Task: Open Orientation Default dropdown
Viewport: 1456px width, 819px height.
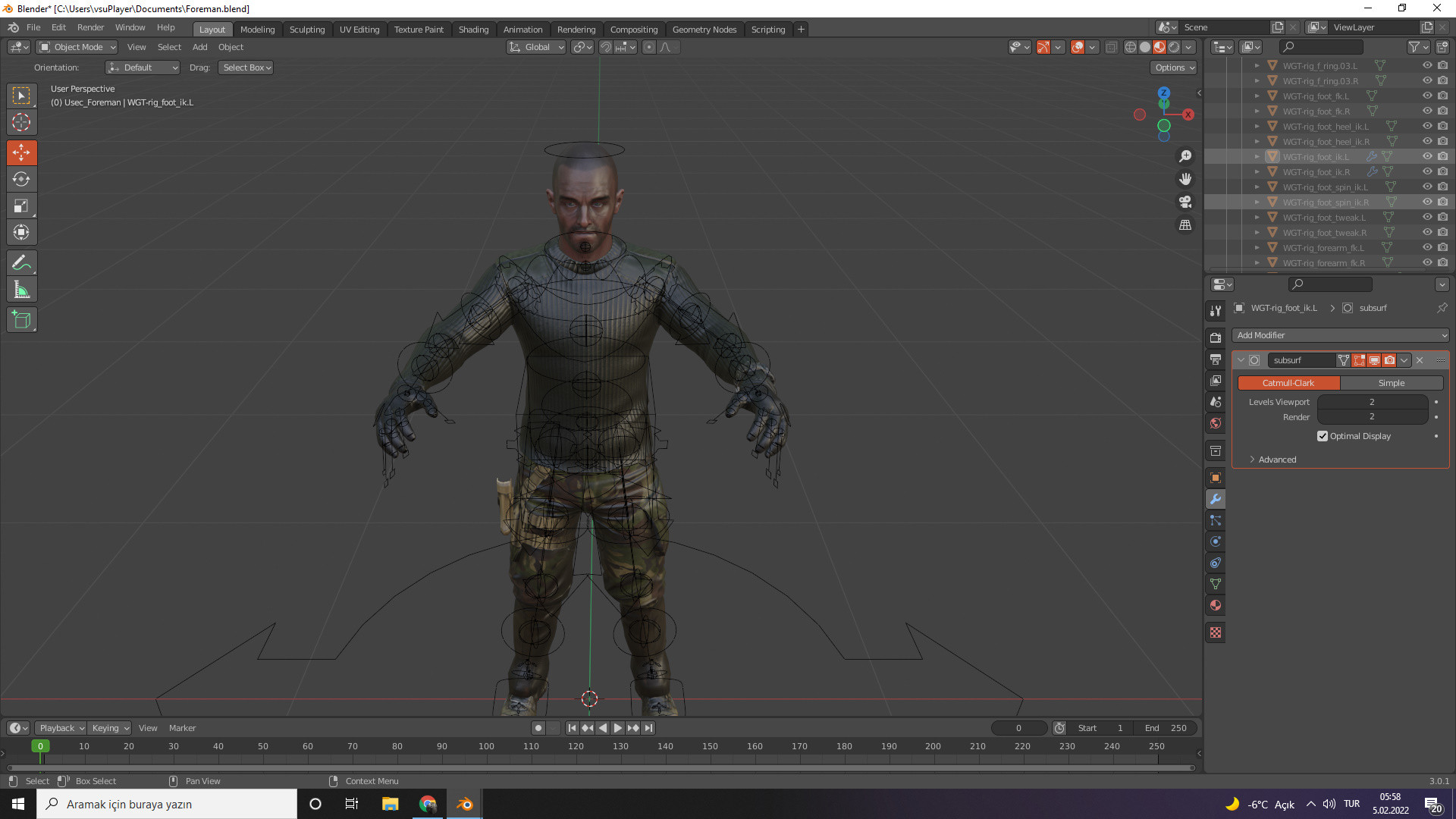Action: (143, 67)
